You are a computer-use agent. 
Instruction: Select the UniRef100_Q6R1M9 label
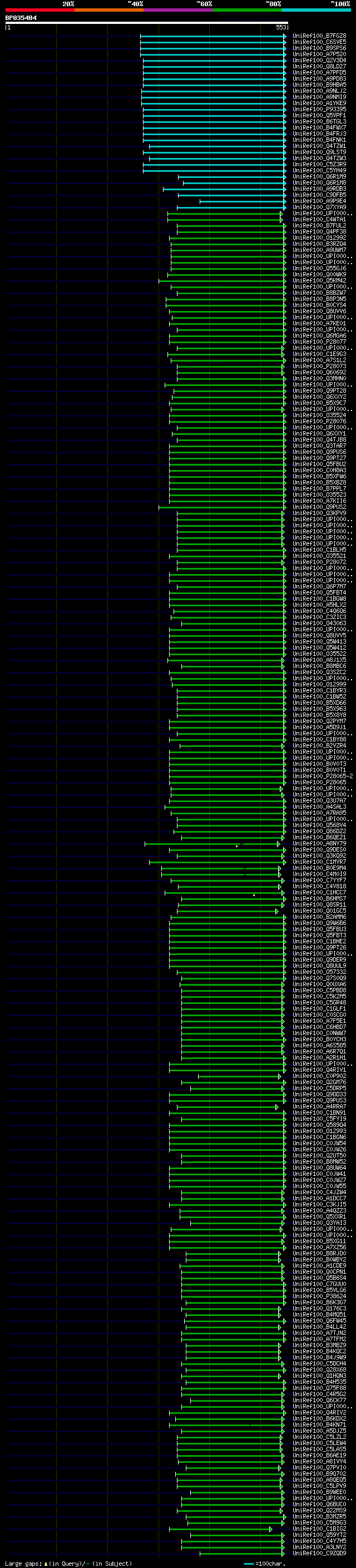click(319, 176)
